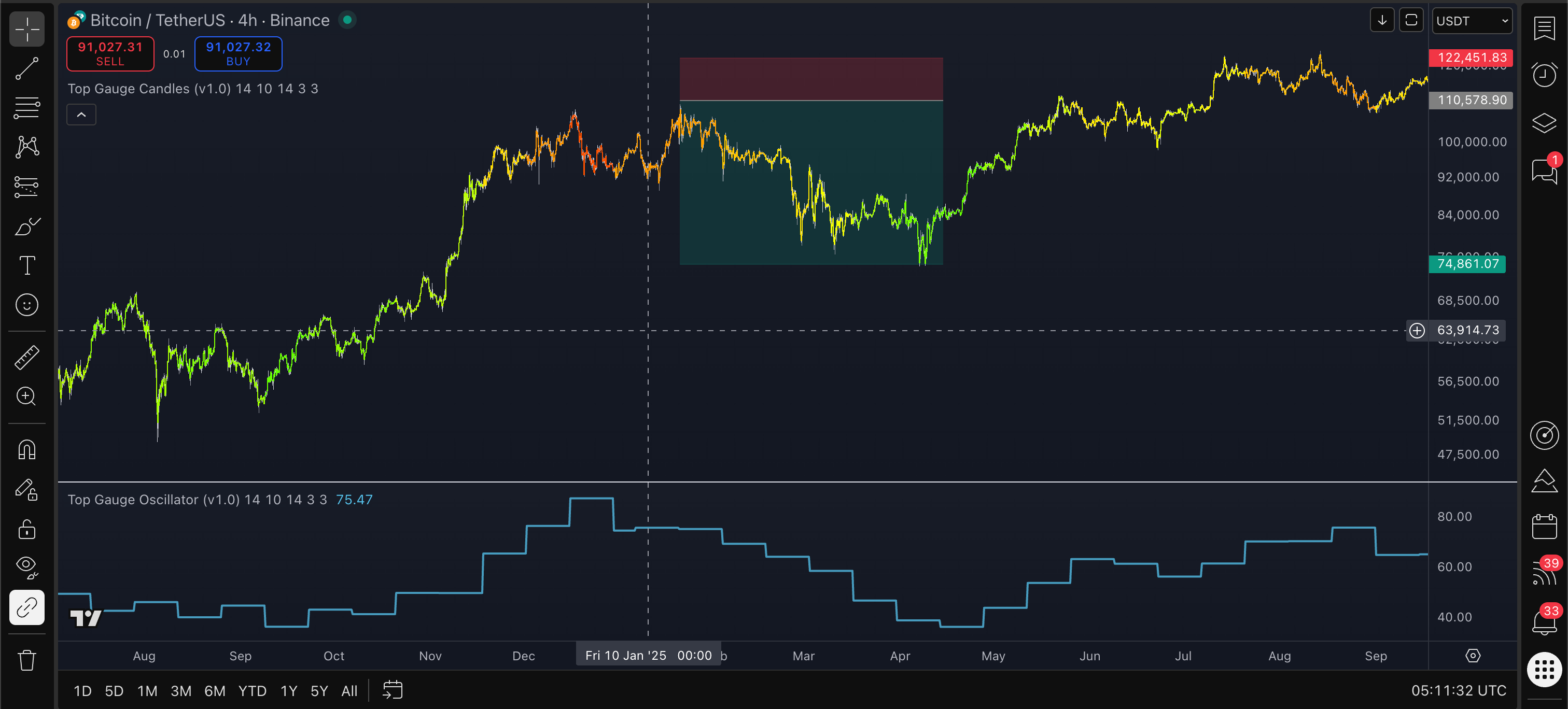The image size is (1568, 709).
Task: Open the news feed with 39 badge
Action: click(1544, 572)
